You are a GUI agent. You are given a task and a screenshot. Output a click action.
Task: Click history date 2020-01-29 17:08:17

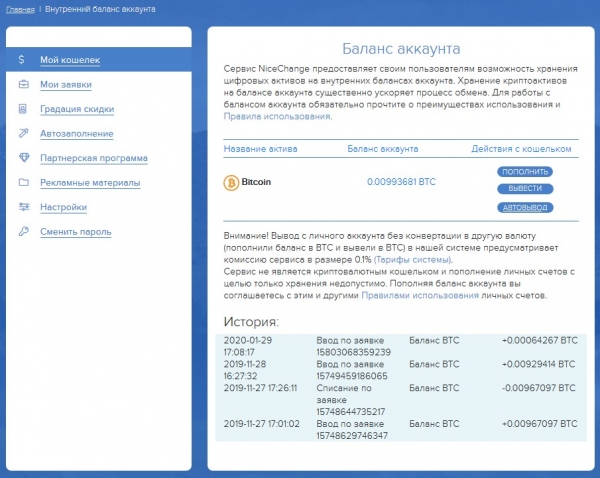248,346
